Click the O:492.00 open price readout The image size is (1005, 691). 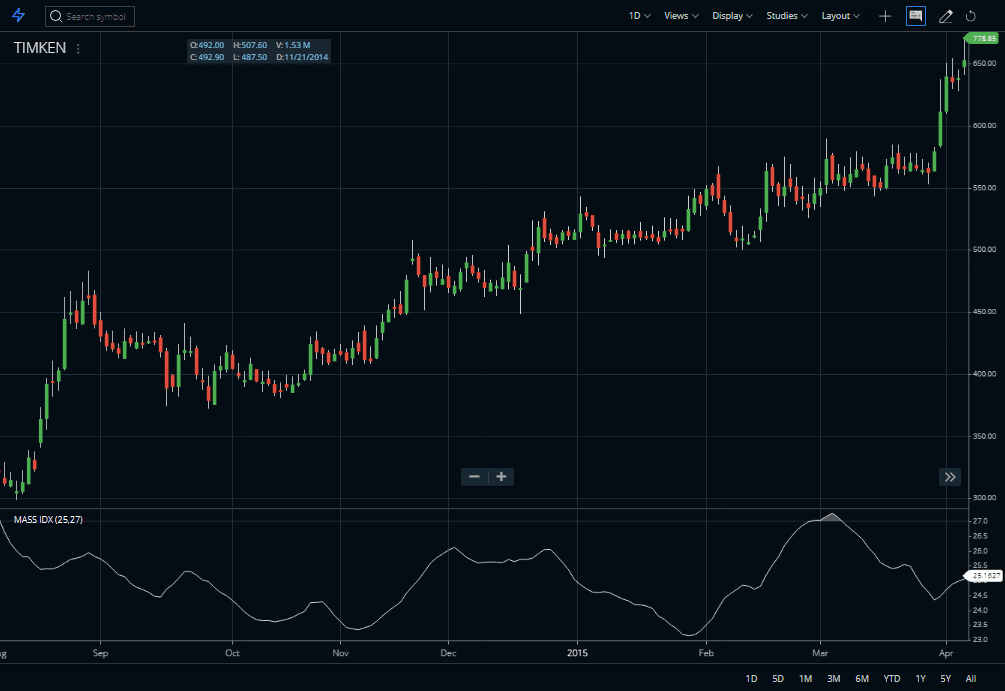(207, 45)
